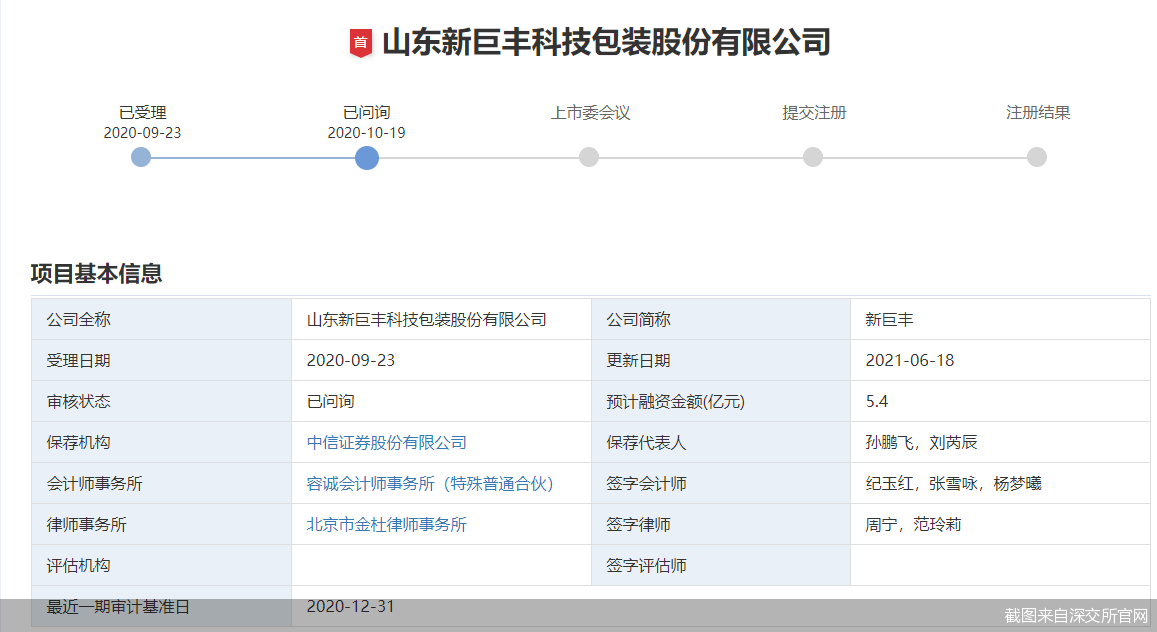
Task: Open the 中信证券股份有限公司 sponsor link
Action: click(x=387, y=442)
